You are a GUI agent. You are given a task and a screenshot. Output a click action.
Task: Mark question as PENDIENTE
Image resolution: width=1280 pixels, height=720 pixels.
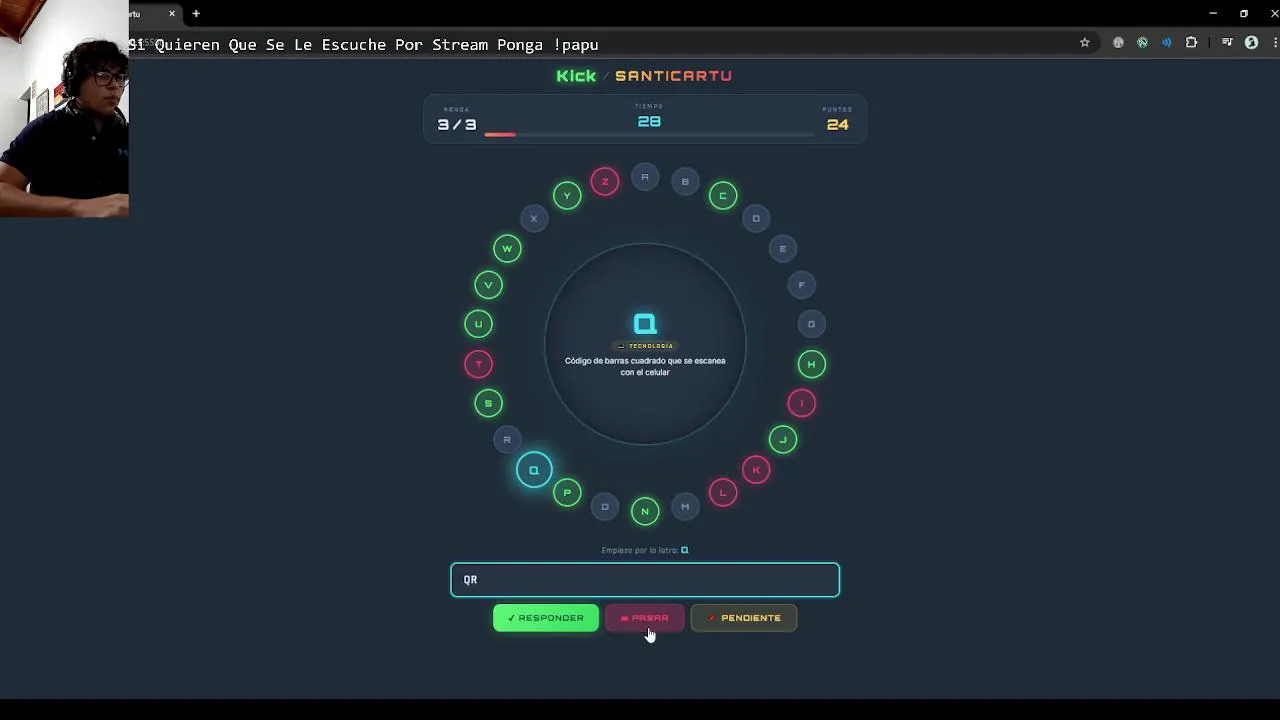pyautogui.click(x=744, y=618)
